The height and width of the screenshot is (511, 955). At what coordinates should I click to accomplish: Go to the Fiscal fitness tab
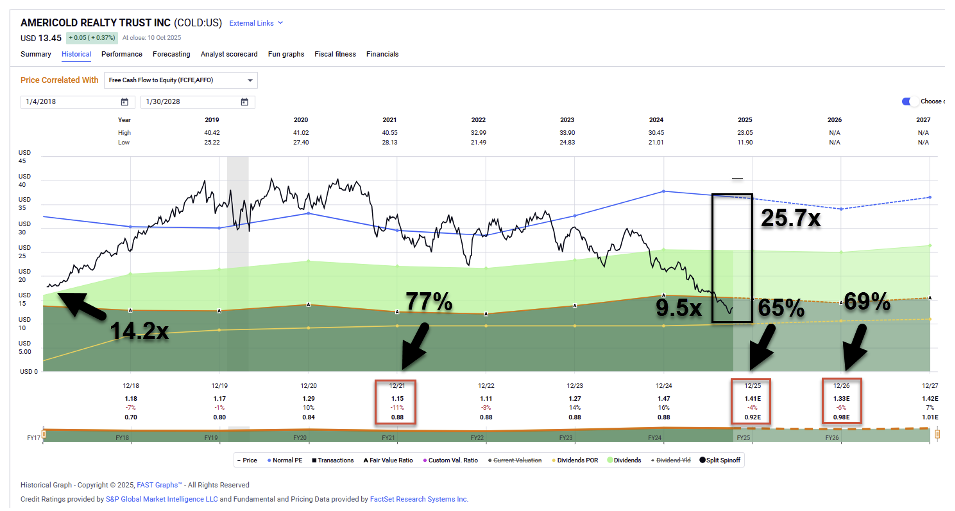click(x=335, y=54)
